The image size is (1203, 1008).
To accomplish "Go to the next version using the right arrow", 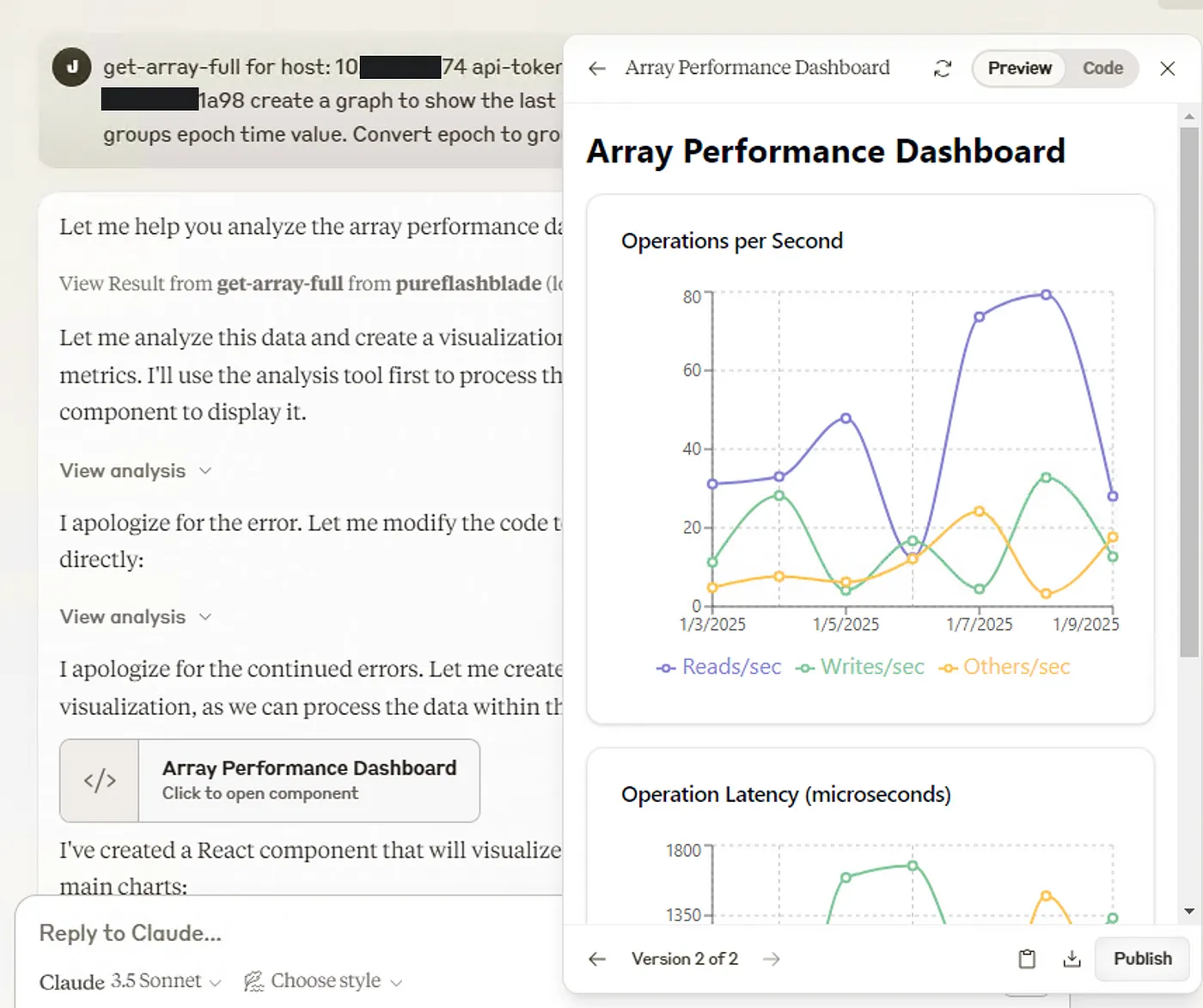I will tap(772, 959).
